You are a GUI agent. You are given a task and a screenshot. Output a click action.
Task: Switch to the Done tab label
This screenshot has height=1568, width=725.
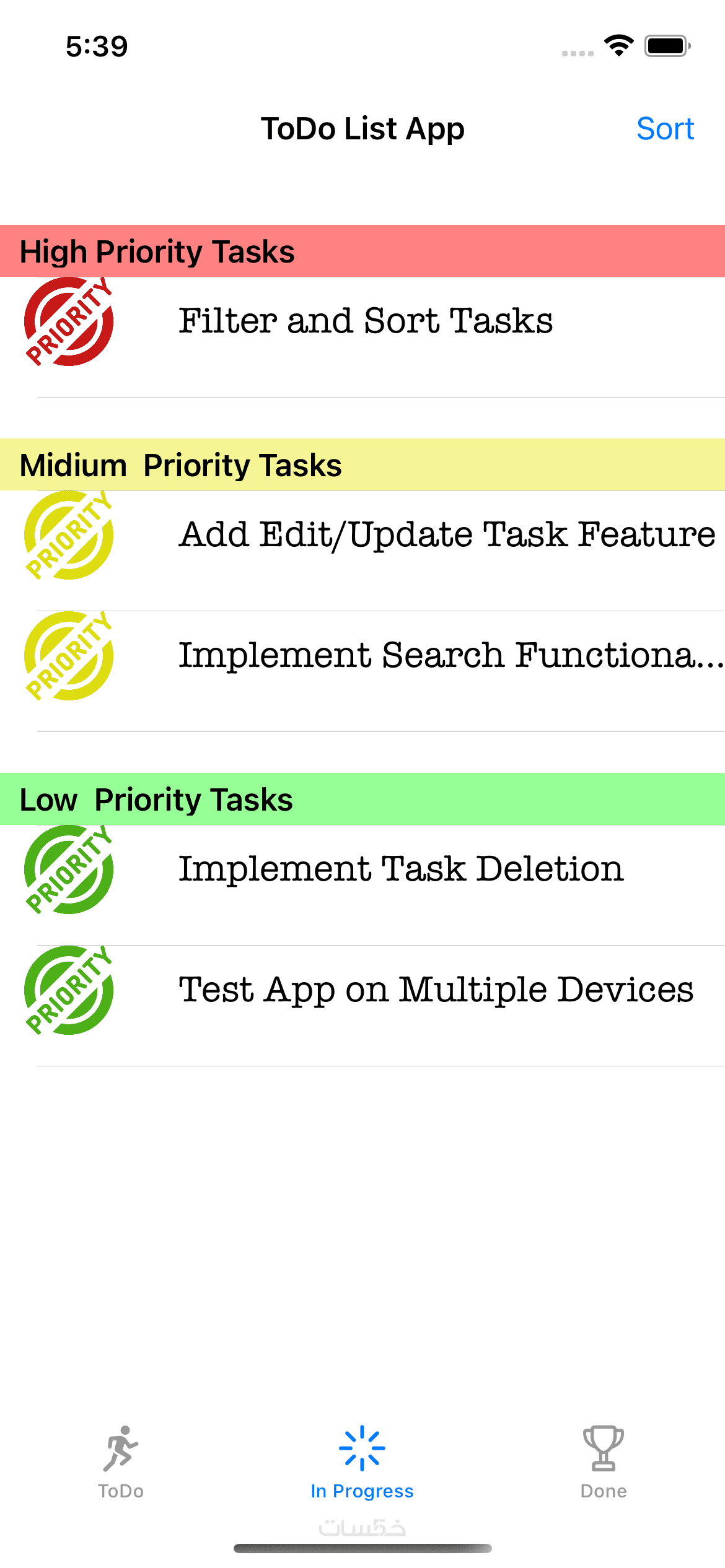click(x=603, y=1491)
